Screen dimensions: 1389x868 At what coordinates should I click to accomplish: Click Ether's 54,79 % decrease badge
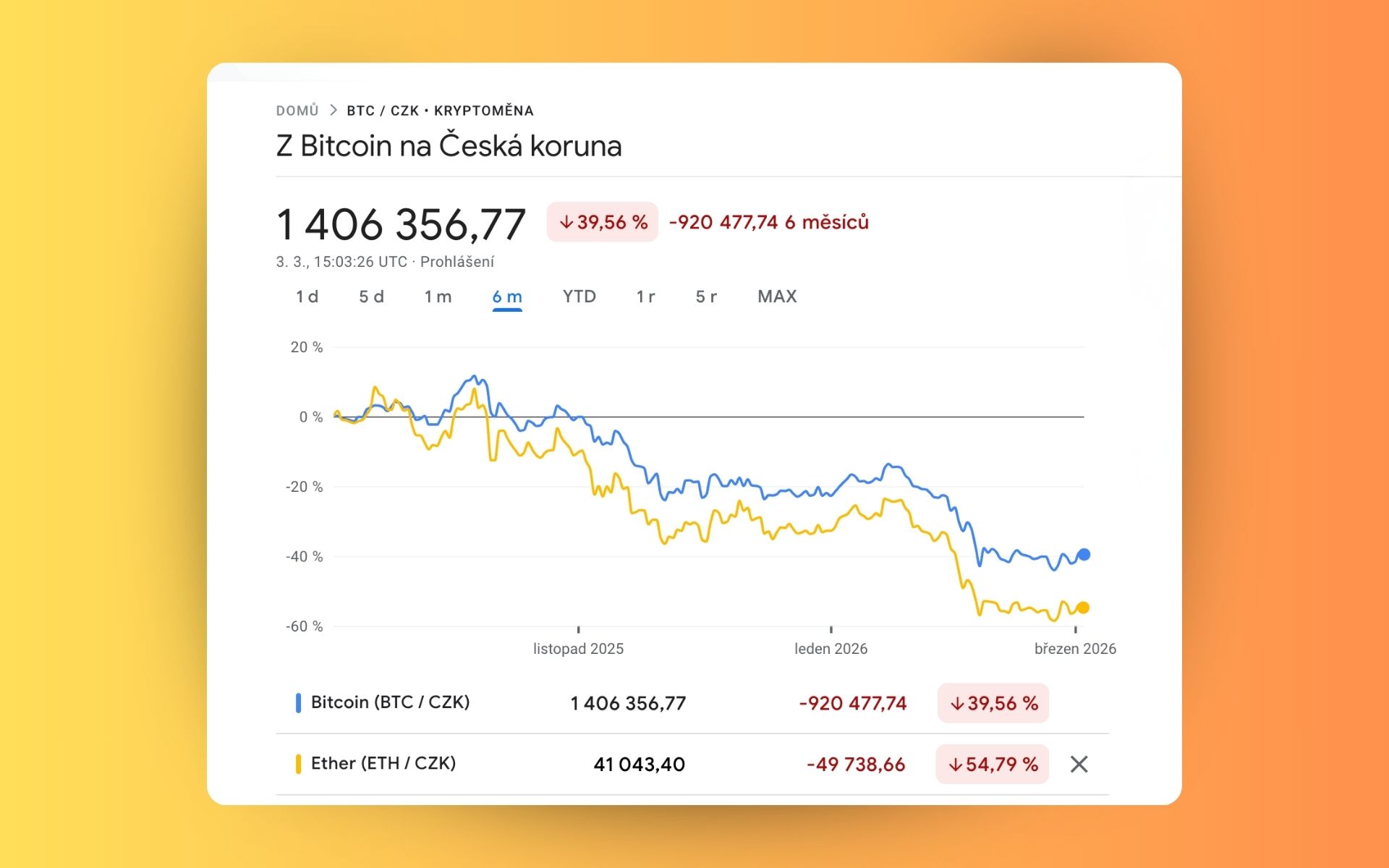coord(993,764)
